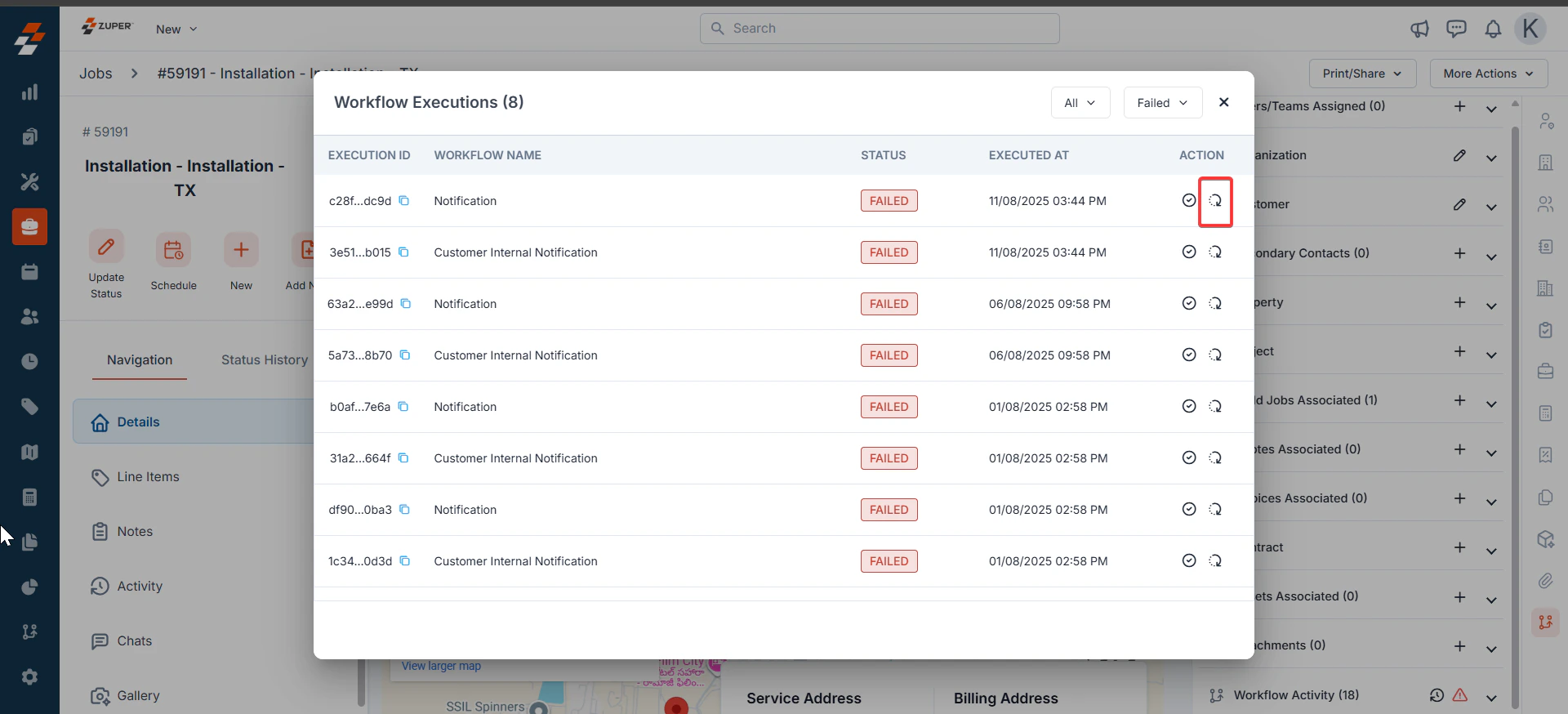This screenshot has width=1568, height=714.
Task: Retry the 1c34...0d3d execution
Action: coord(1215,561)
